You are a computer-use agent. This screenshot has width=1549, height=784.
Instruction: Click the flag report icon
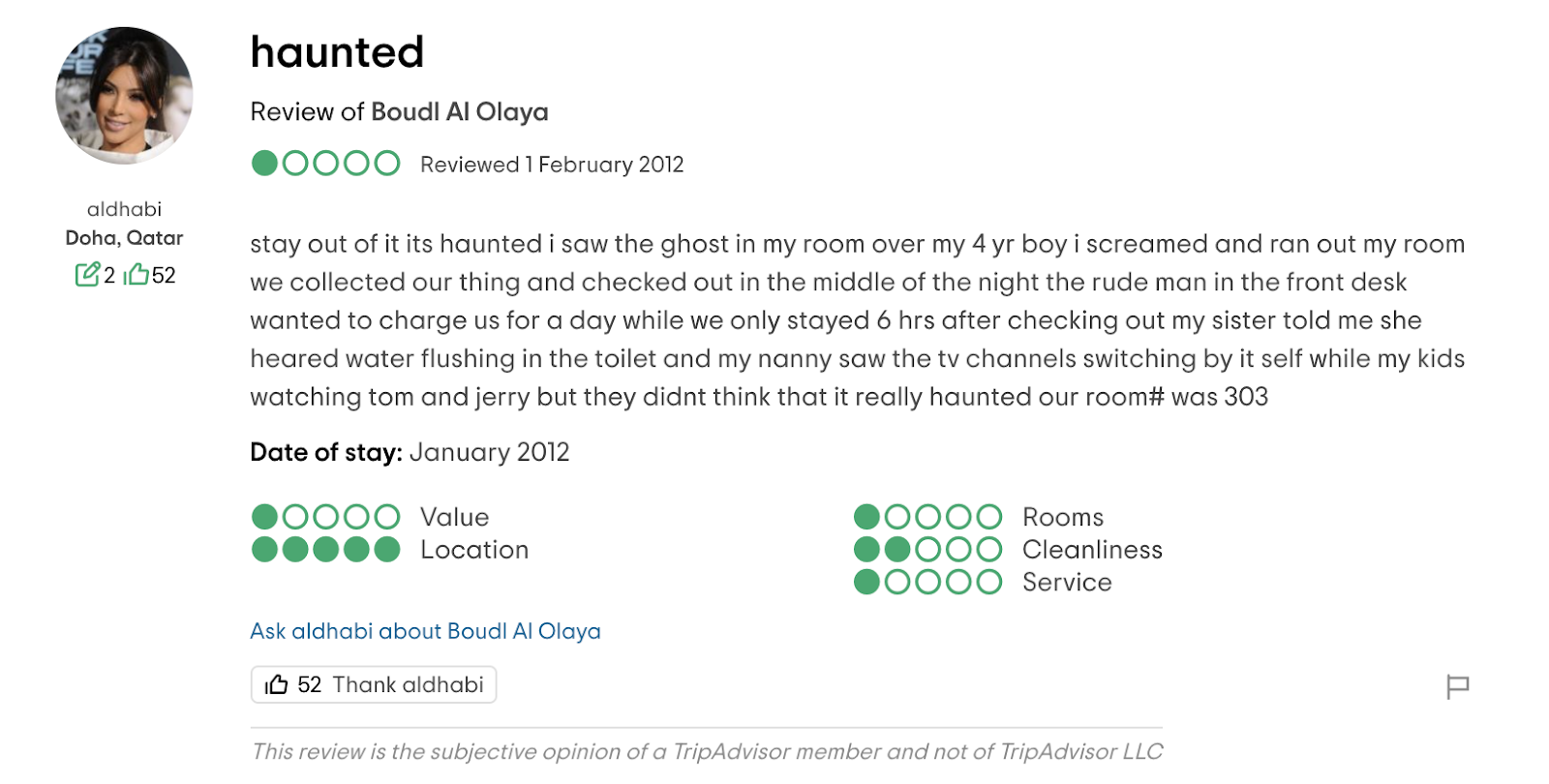1457,686
